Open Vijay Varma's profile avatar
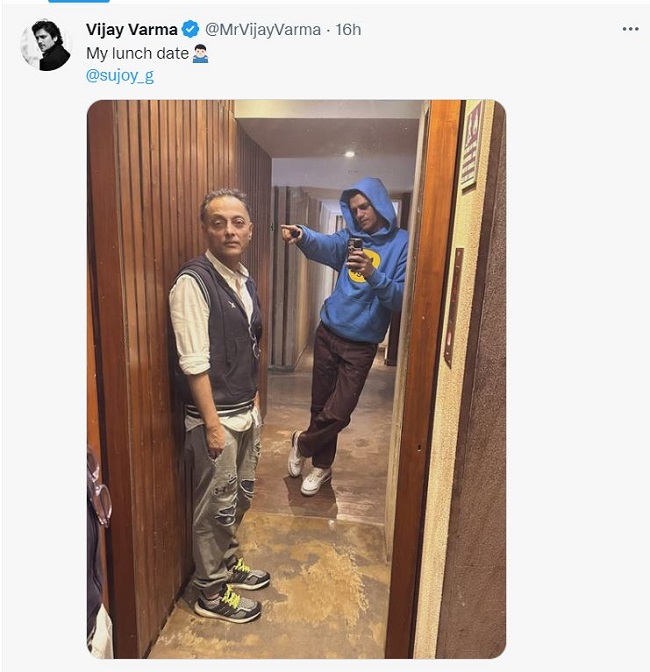Screen dimensions: 650x672 point(46,45)
